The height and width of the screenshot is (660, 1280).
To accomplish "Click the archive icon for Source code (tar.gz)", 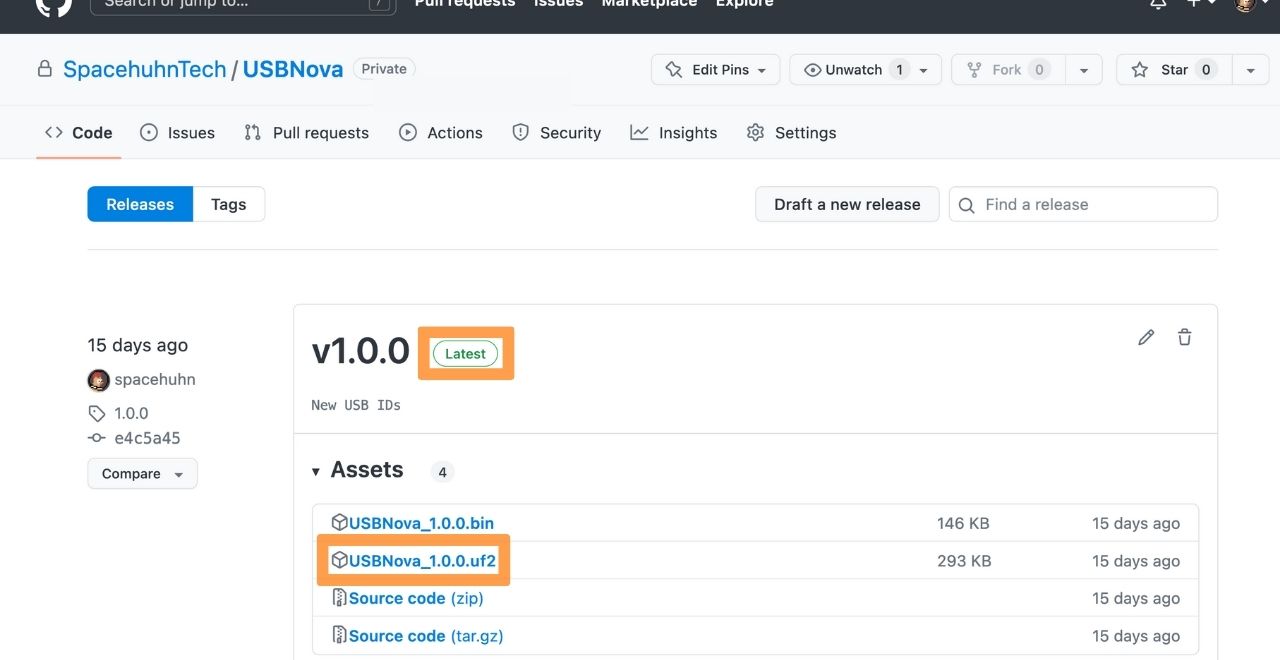I will 339,635.
